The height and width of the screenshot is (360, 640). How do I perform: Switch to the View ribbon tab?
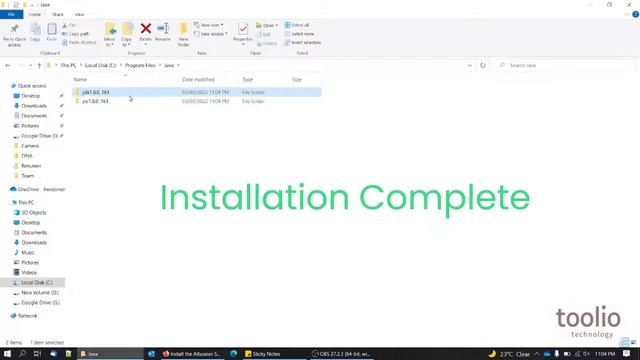point(79,14)
